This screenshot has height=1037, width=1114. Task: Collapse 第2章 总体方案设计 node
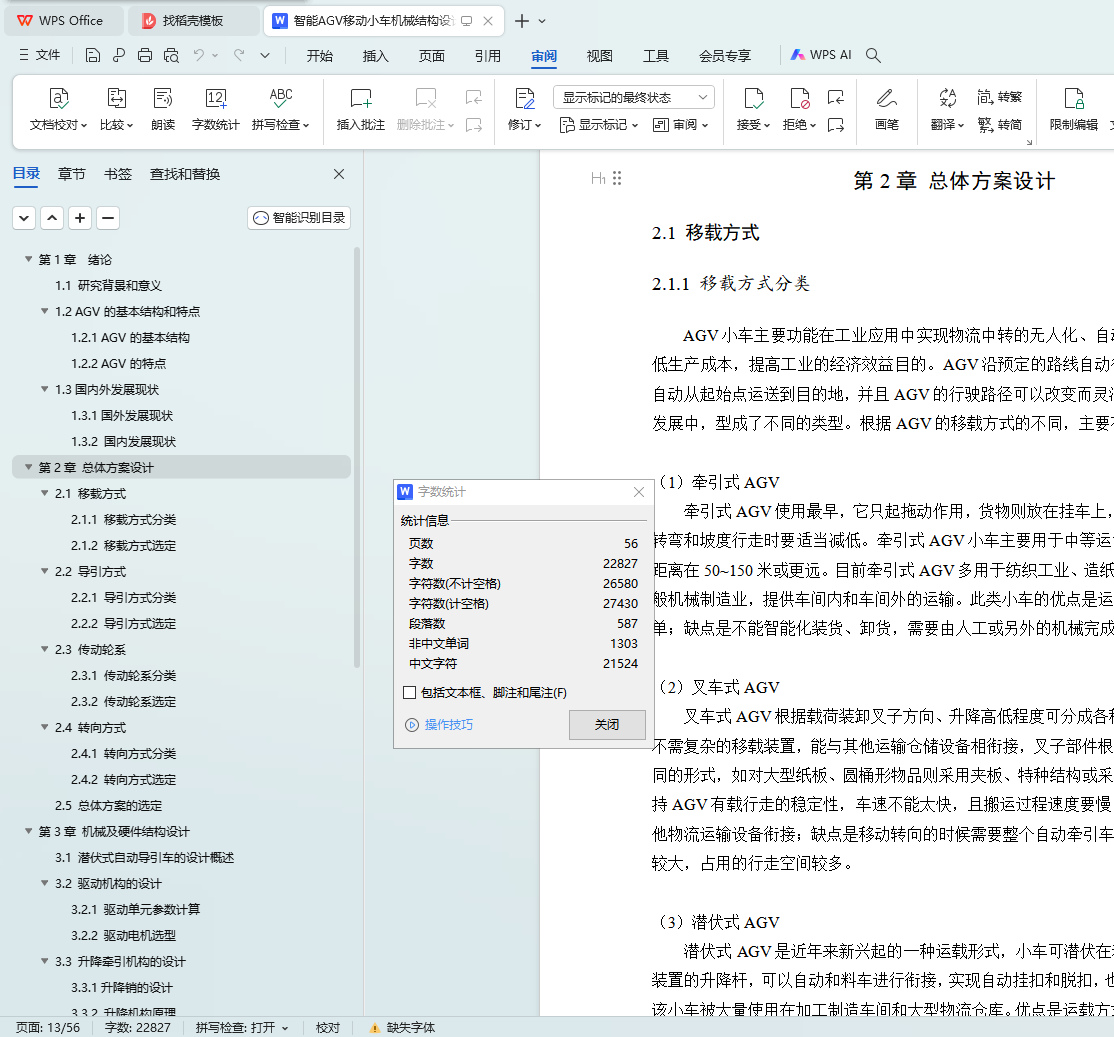28,467
